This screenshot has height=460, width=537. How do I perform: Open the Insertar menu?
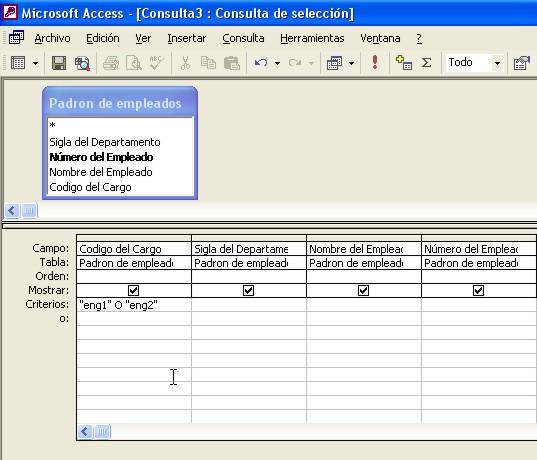[187, 38]
